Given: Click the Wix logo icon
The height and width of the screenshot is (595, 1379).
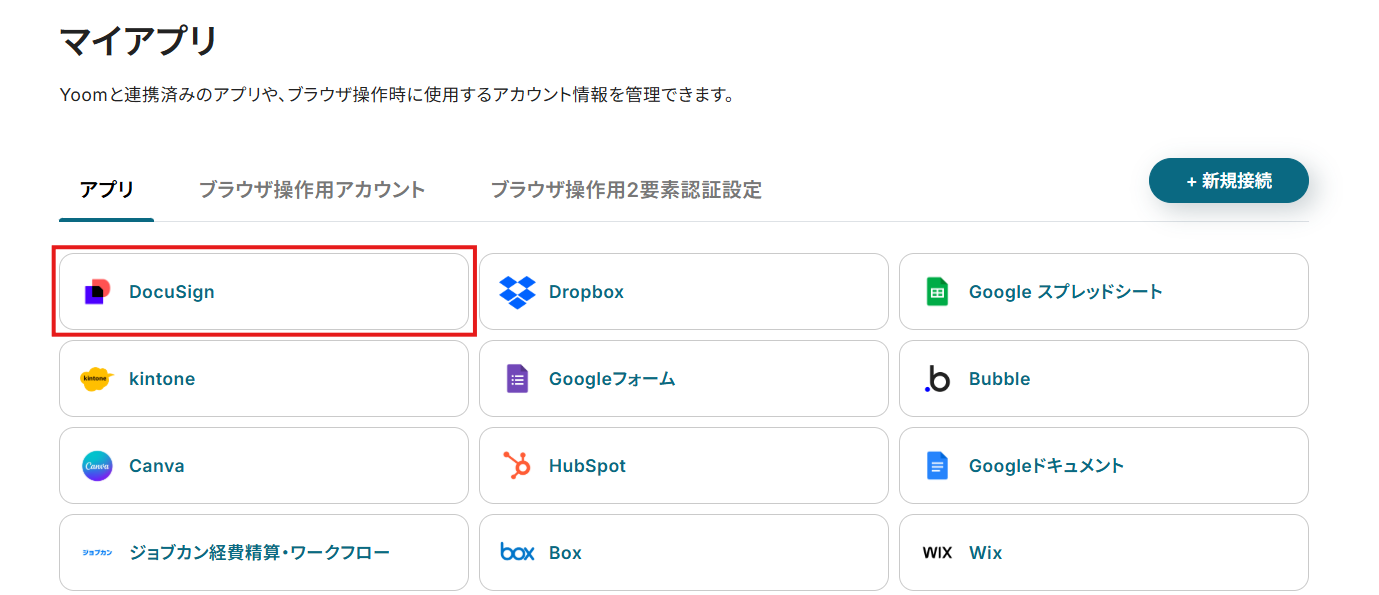Looking at the screenshot, I should coord(937,553).
